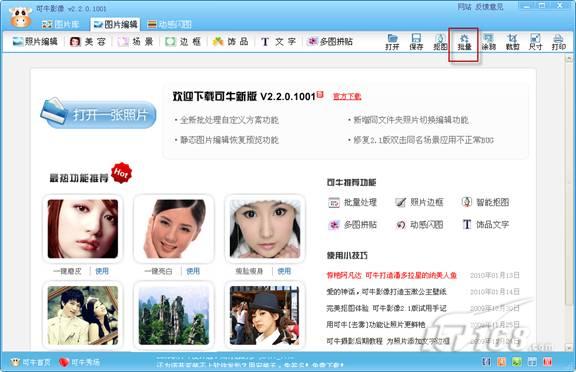Click the 可牛 cow logo icon
Screen dimensions: 576x372
point(21,17)
